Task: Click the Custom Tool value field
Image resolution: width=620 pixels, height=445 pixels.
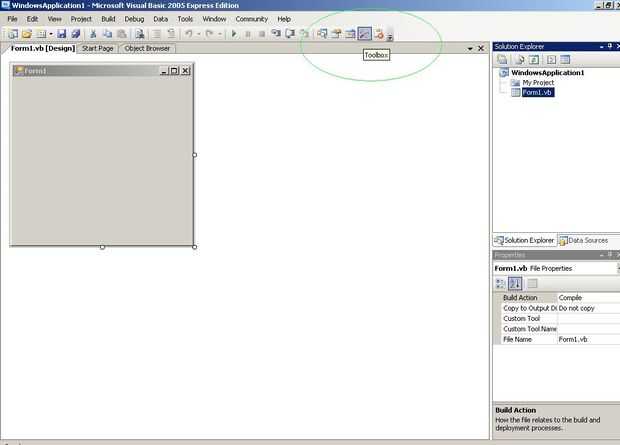Action: tap(588, 318)
